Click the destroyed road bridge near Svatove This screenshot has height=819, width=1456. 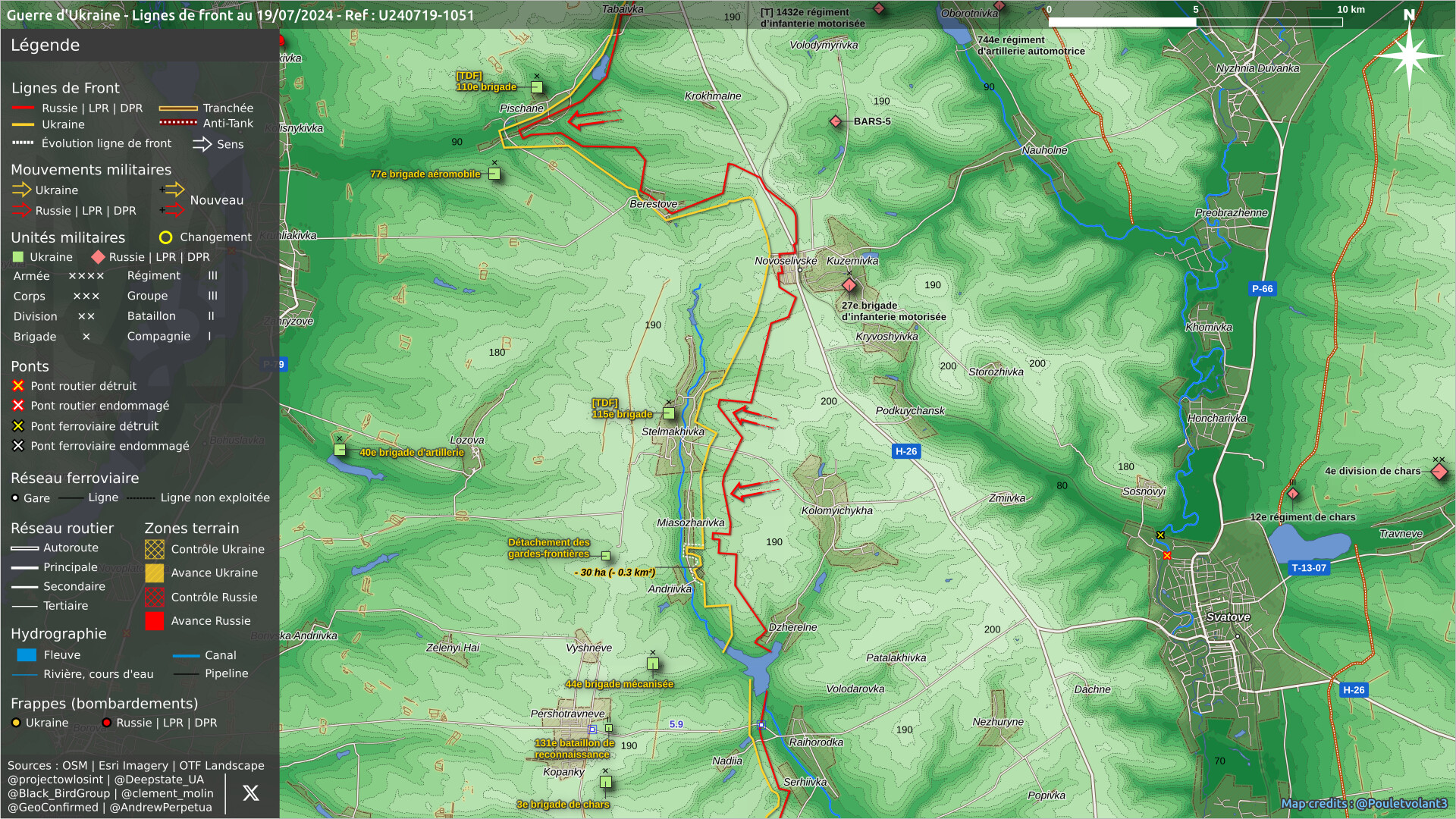(x=1167, y=556)
